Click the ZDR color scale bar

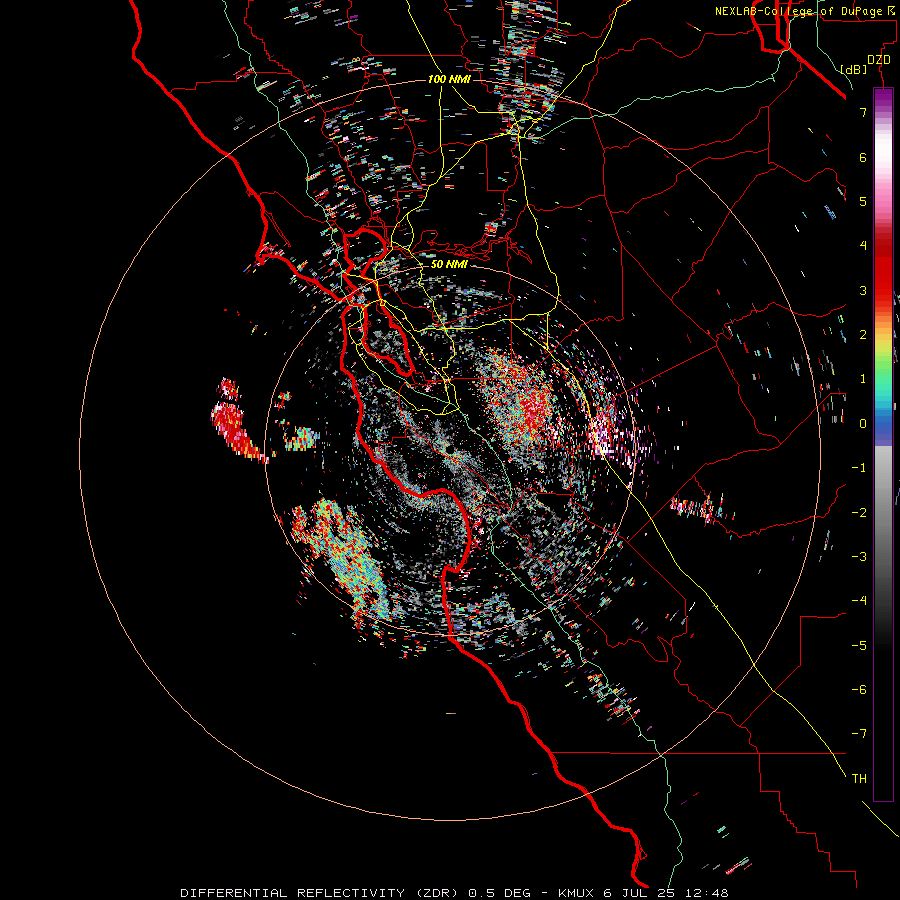click(x=883, y=444)
